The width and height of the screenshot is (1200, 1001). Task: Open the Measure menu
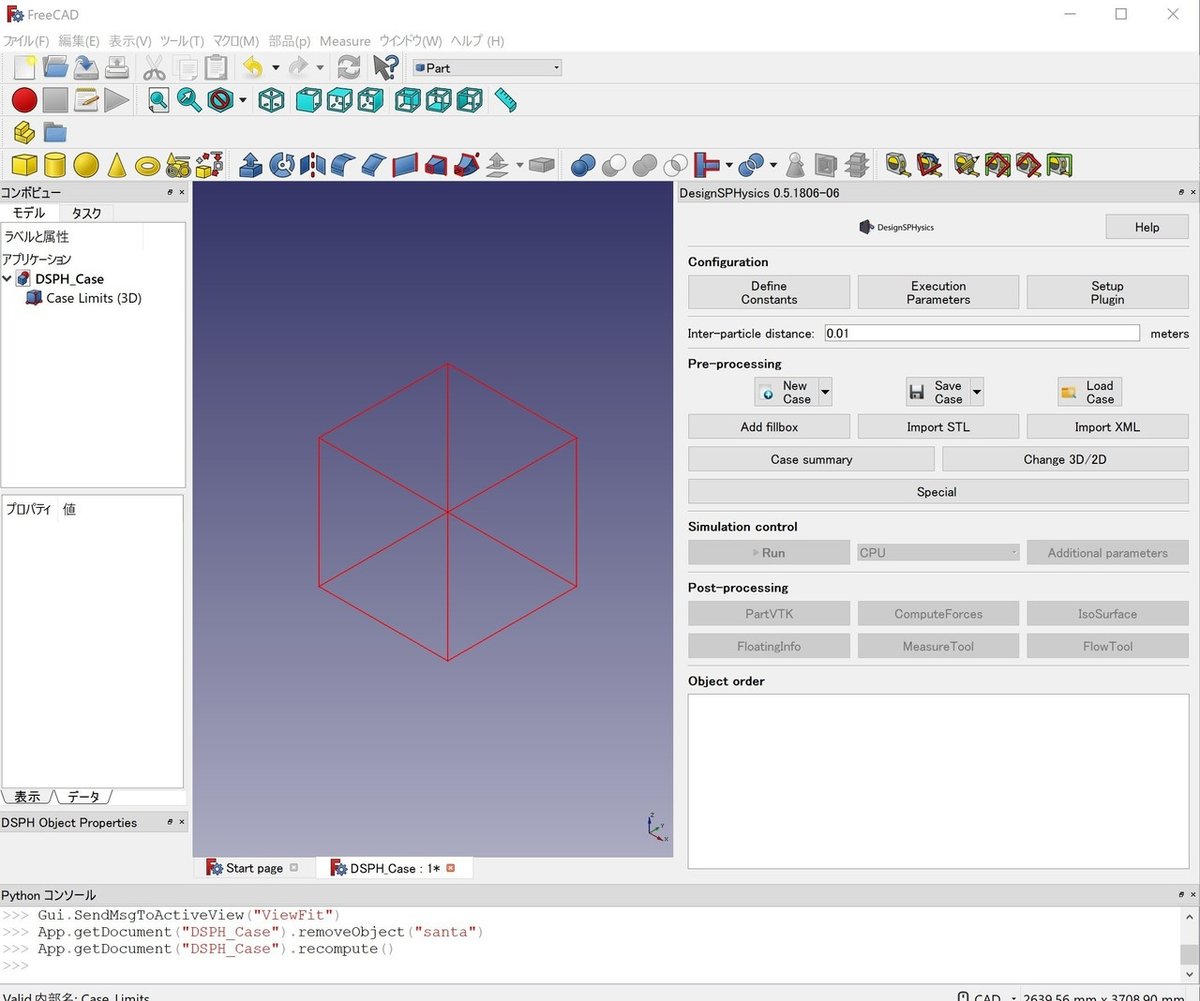point(345,41)
